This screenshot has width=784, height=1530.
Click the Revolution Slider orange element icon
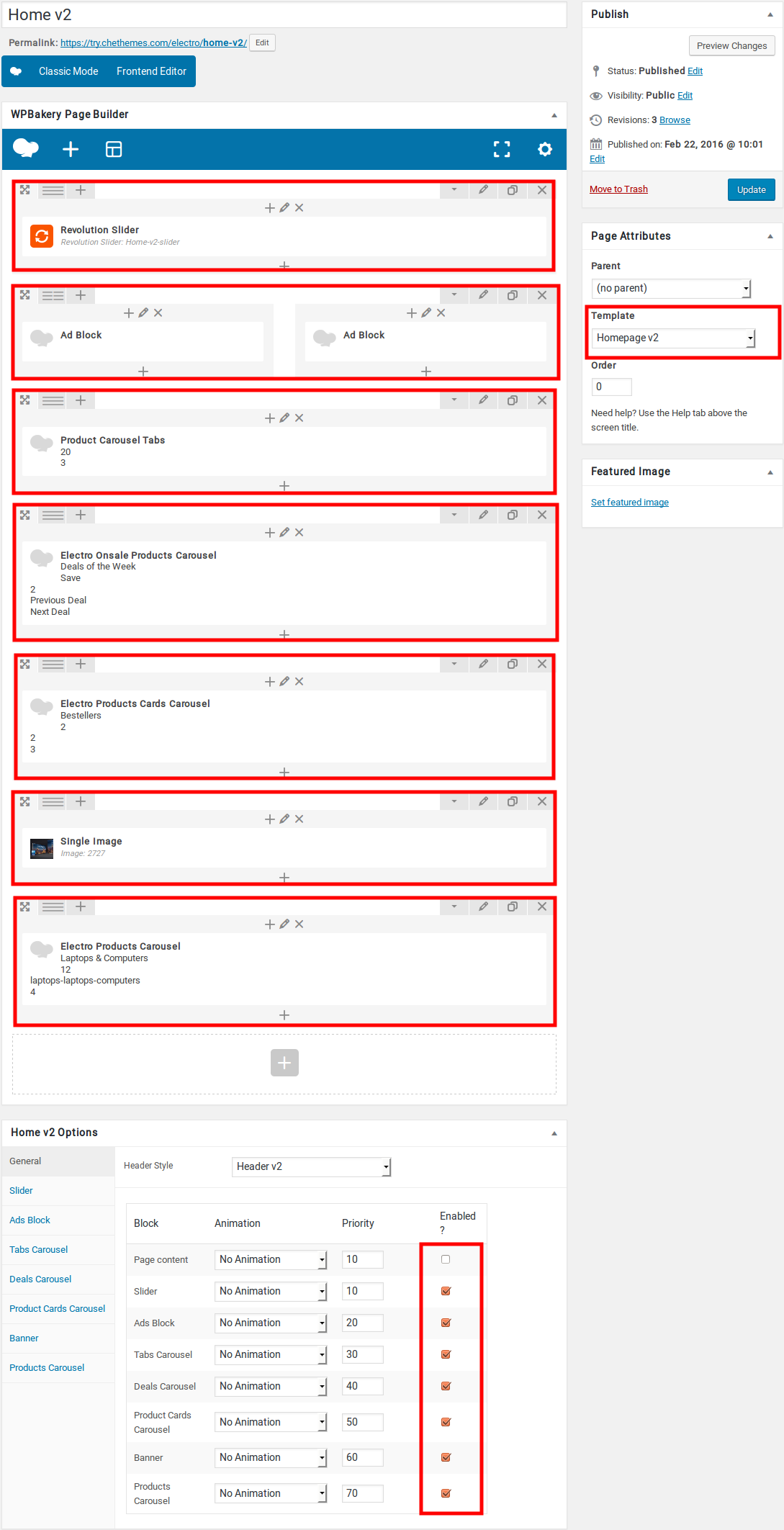pos(42,236)
